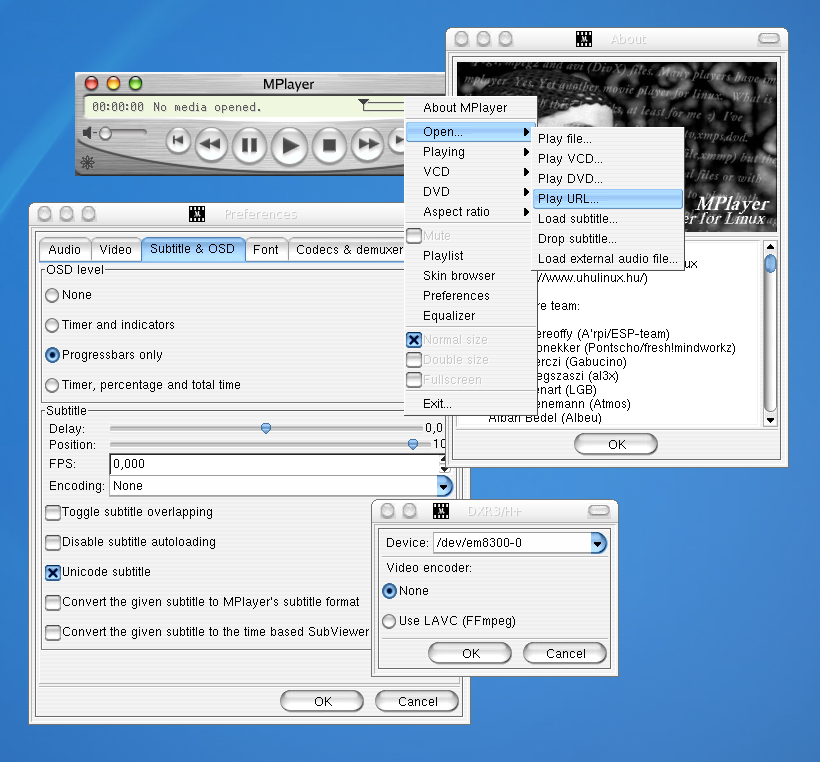Click the stop button in MPlayer
820x762 pixels.
point(329,145)
